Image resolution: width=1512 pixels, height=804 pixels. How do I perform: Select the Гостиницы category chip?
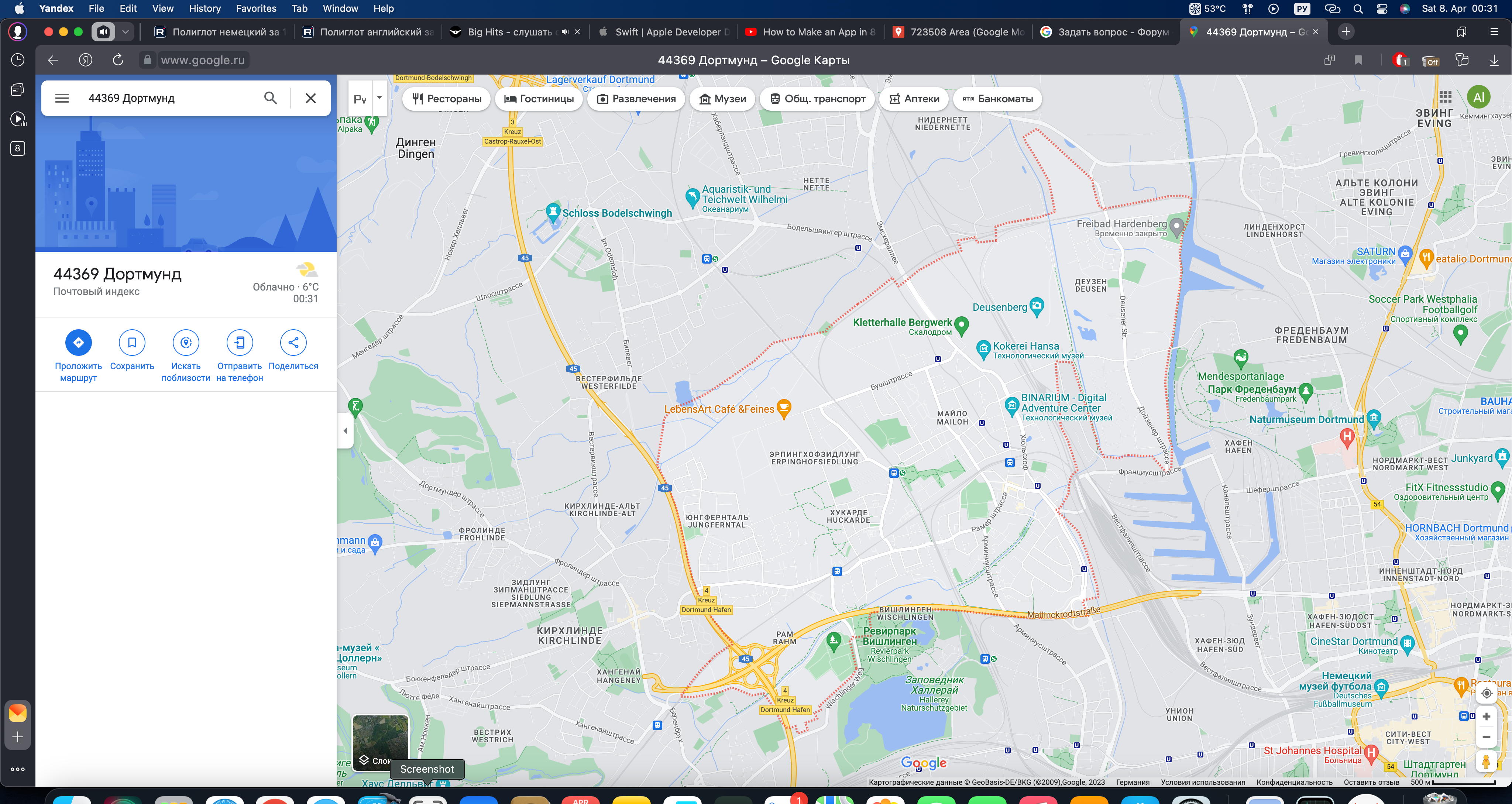[x=539, y=99]
